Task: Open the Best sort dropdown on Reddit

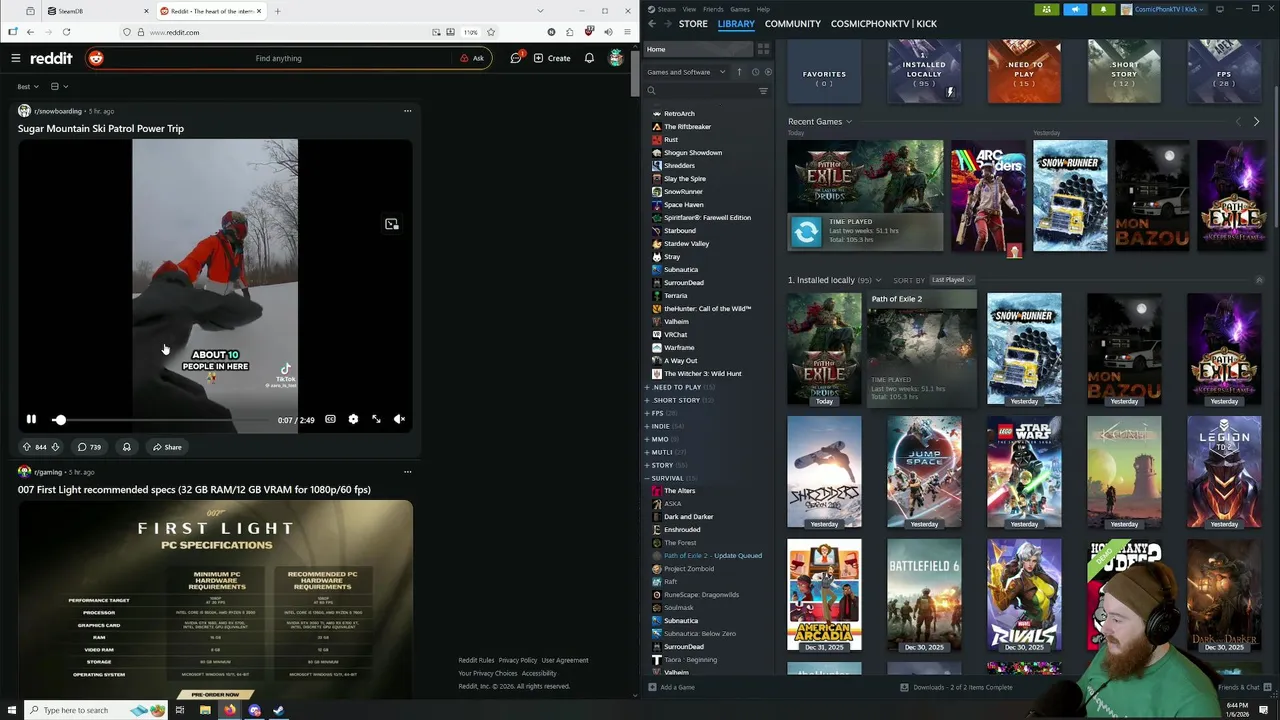Action: 28,87
